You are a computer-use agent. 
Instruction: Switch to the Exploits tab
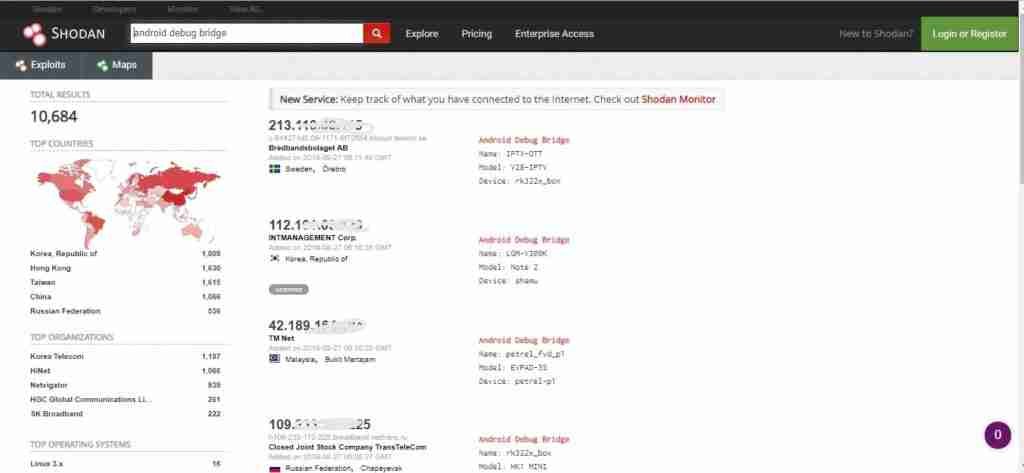40,65
